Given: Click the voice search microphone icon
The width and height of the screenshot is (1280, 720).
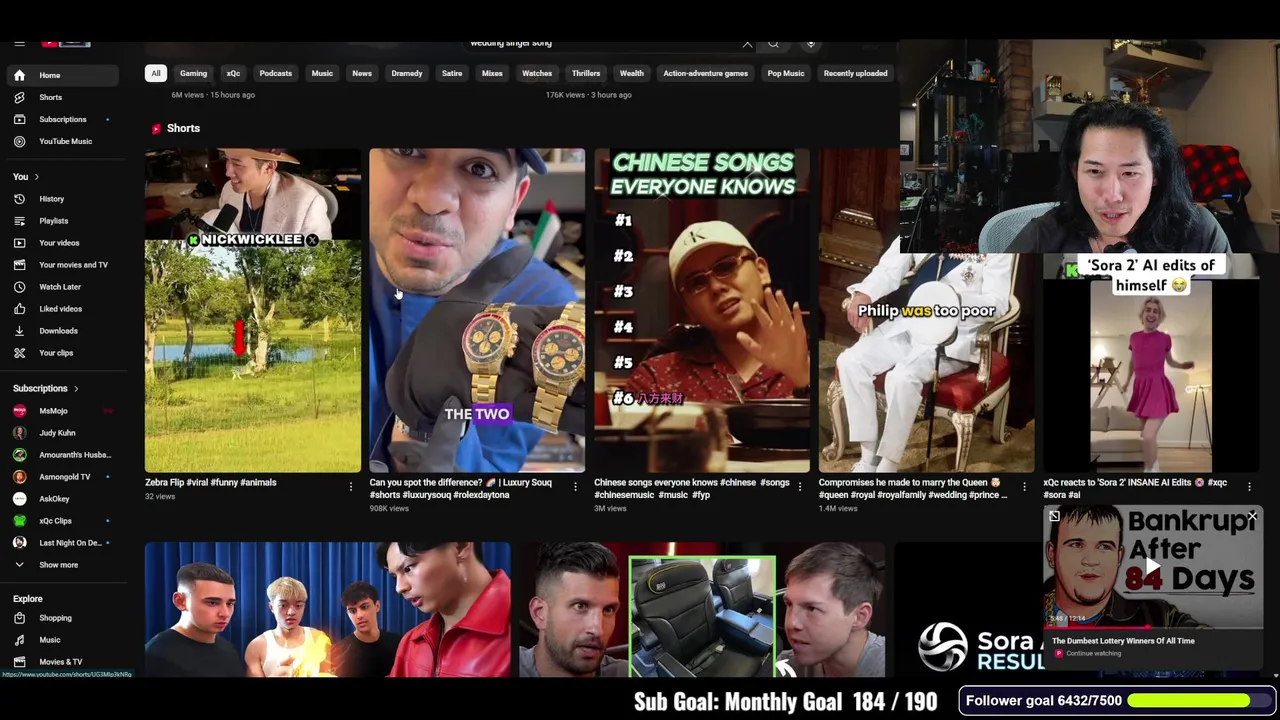Looking at the screenshot, I should 811,44.
